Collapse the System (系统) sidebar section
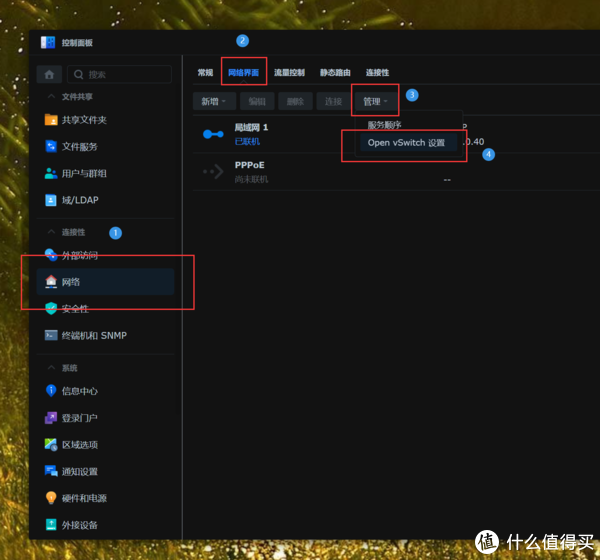600x560 pixels. (x=51, y=367)
